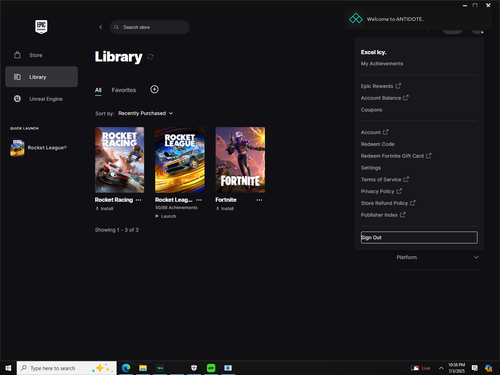Open the Rocket League cover thumbnail
The height and width of the screenshot is (375, 500).
[180, 160]
